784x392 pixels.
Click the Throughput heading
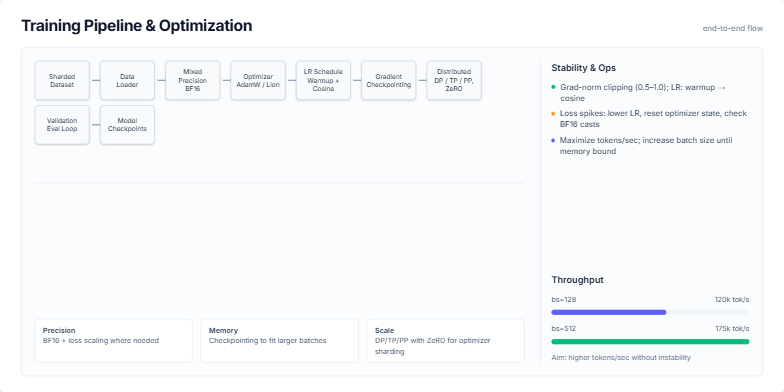pos(578,280)
